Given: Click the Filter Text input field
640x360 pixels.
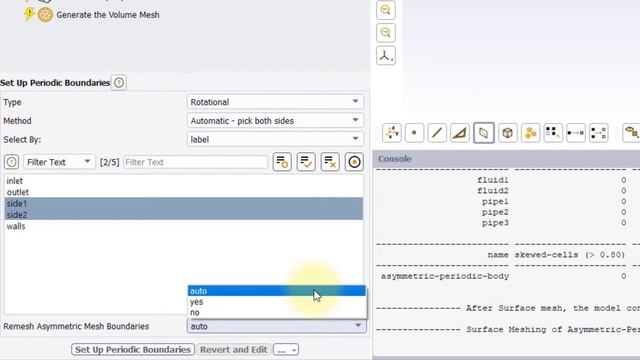Looking at the screenshot, I should click(x=196, y=162).
